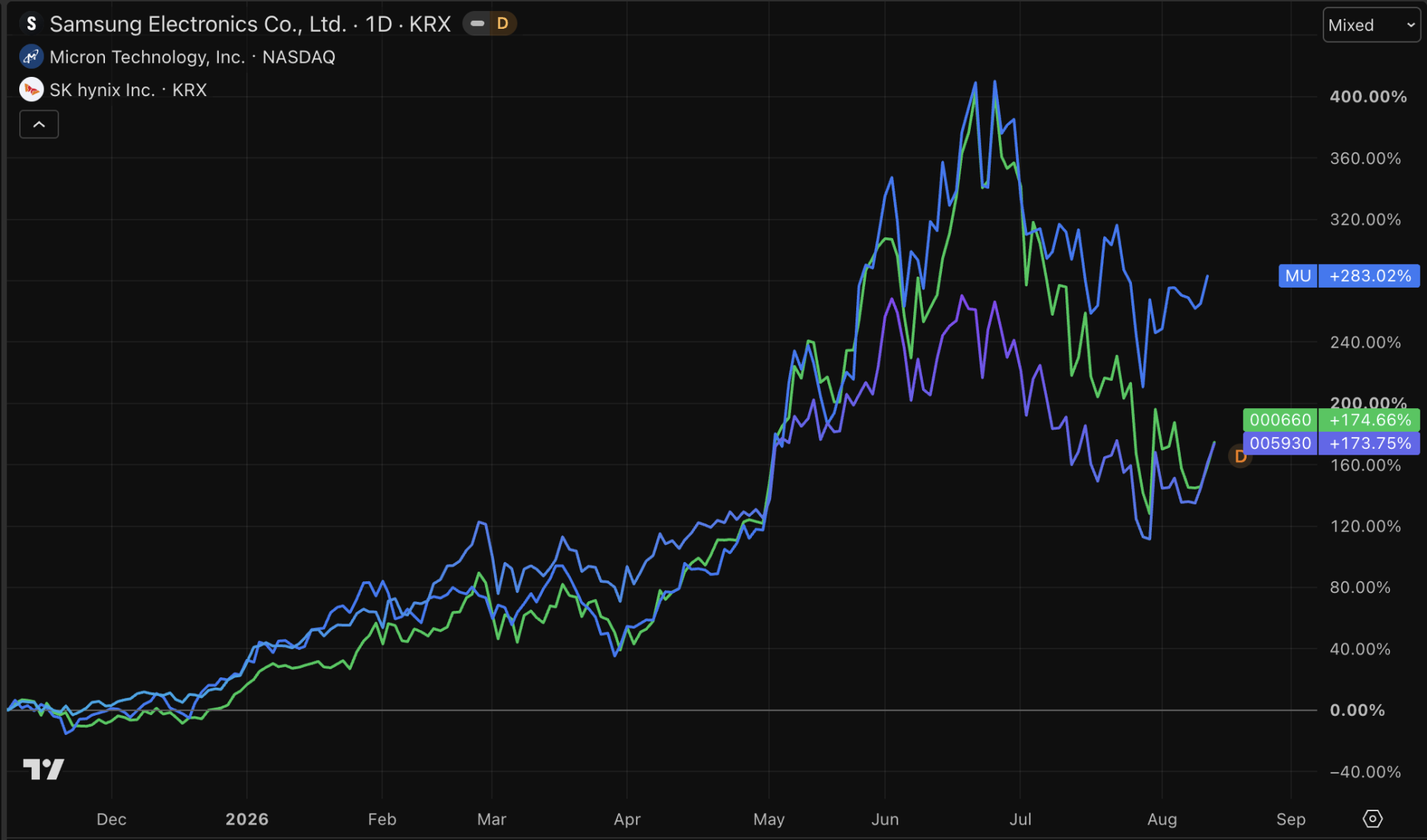The height and width of the screenshot is (840, 1427).
Task: Collapse the legend with the chevron button
Action: coord(39,124)
